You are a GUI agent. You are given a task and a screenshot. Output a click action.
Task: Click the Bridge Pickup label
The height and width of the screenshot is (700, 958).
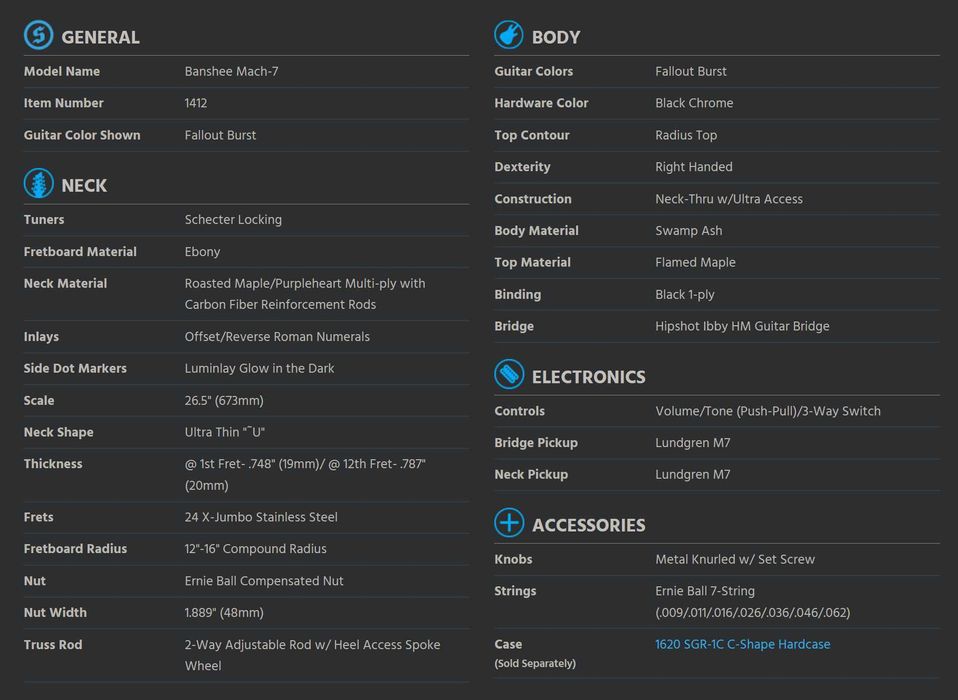[536, 443]
